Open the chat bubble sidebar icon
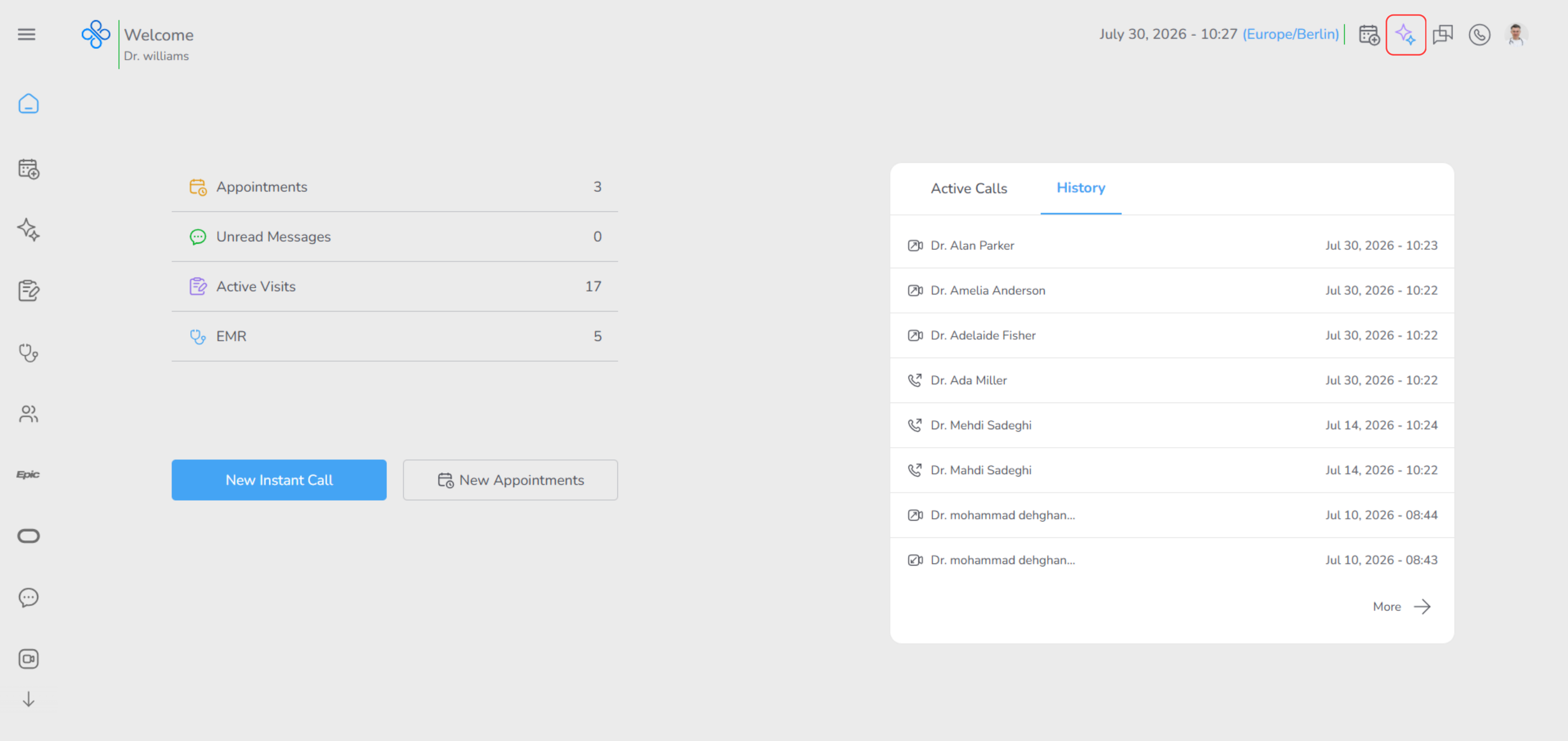The width and height of the screenshot is (1568, 741). pos(28,597)
